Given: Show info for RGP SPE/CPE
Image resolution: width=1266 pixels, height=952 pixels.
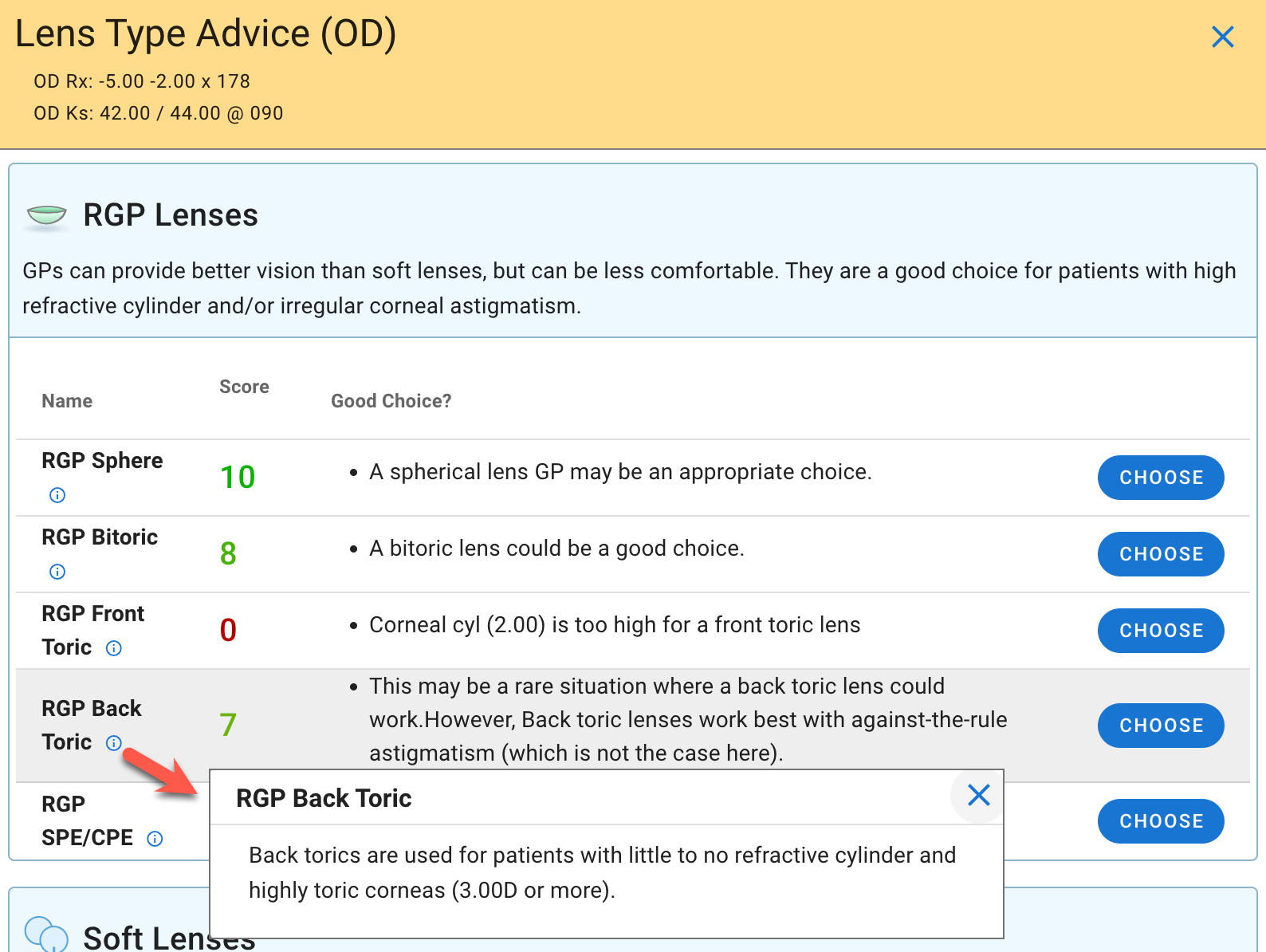Looking at the screenshot, I should pos(155,839).
